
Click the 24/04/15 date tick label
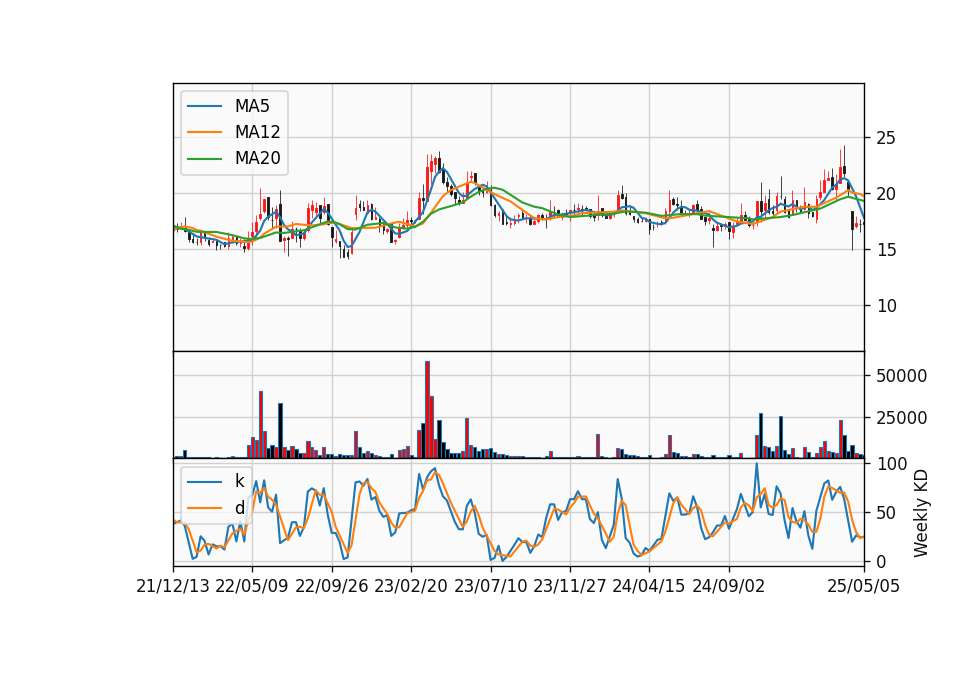(x=649, y=586)
